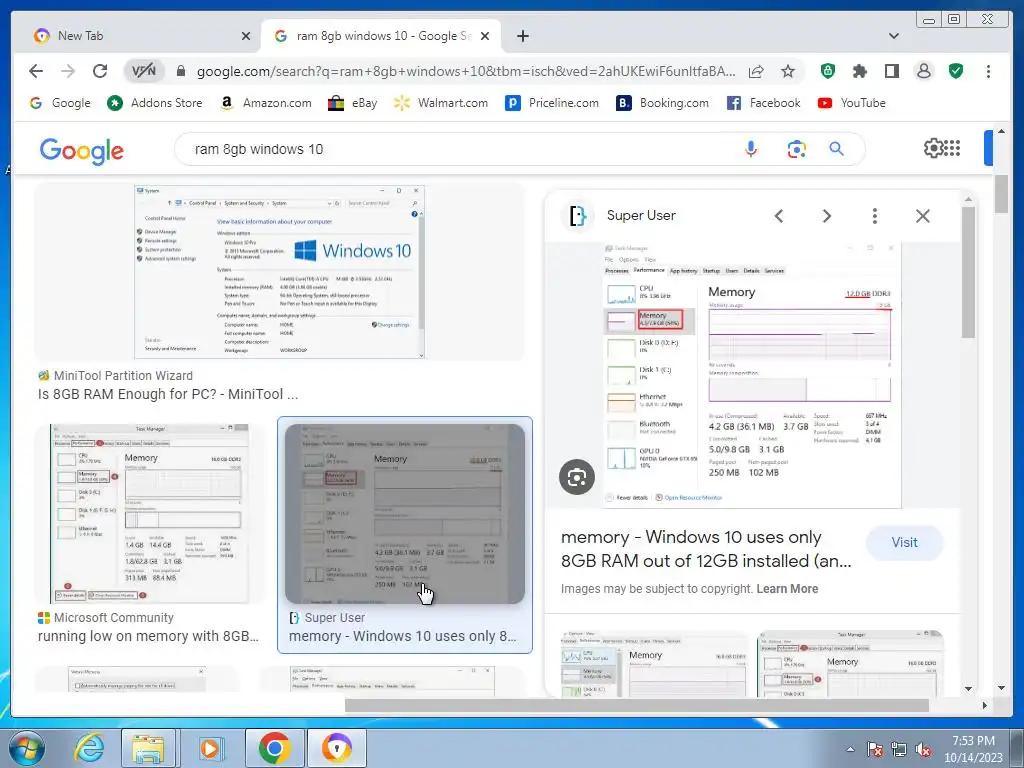The height and width of the screenshot is (768, 1024).
Task: Click the Google logo on results page
Action: pos(82,151)
